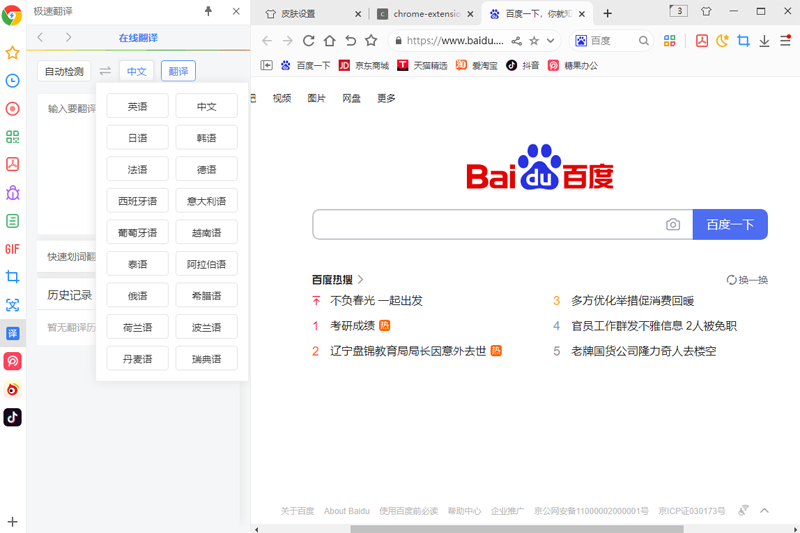
Task: Share the page URL from address bar
Action: pos(517,41)
